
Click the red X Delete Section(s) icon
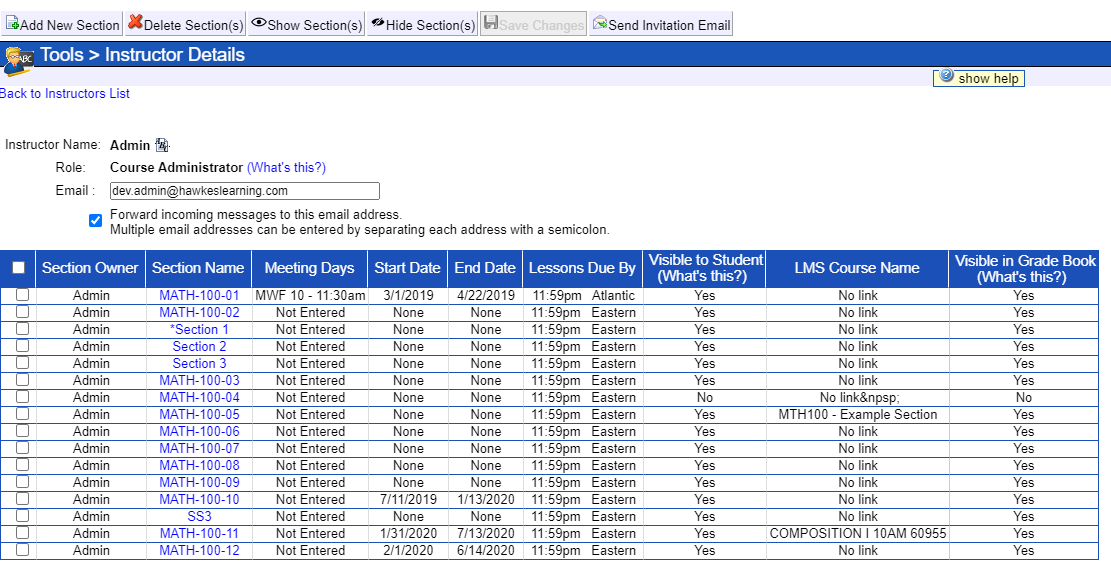click(135, 23)
